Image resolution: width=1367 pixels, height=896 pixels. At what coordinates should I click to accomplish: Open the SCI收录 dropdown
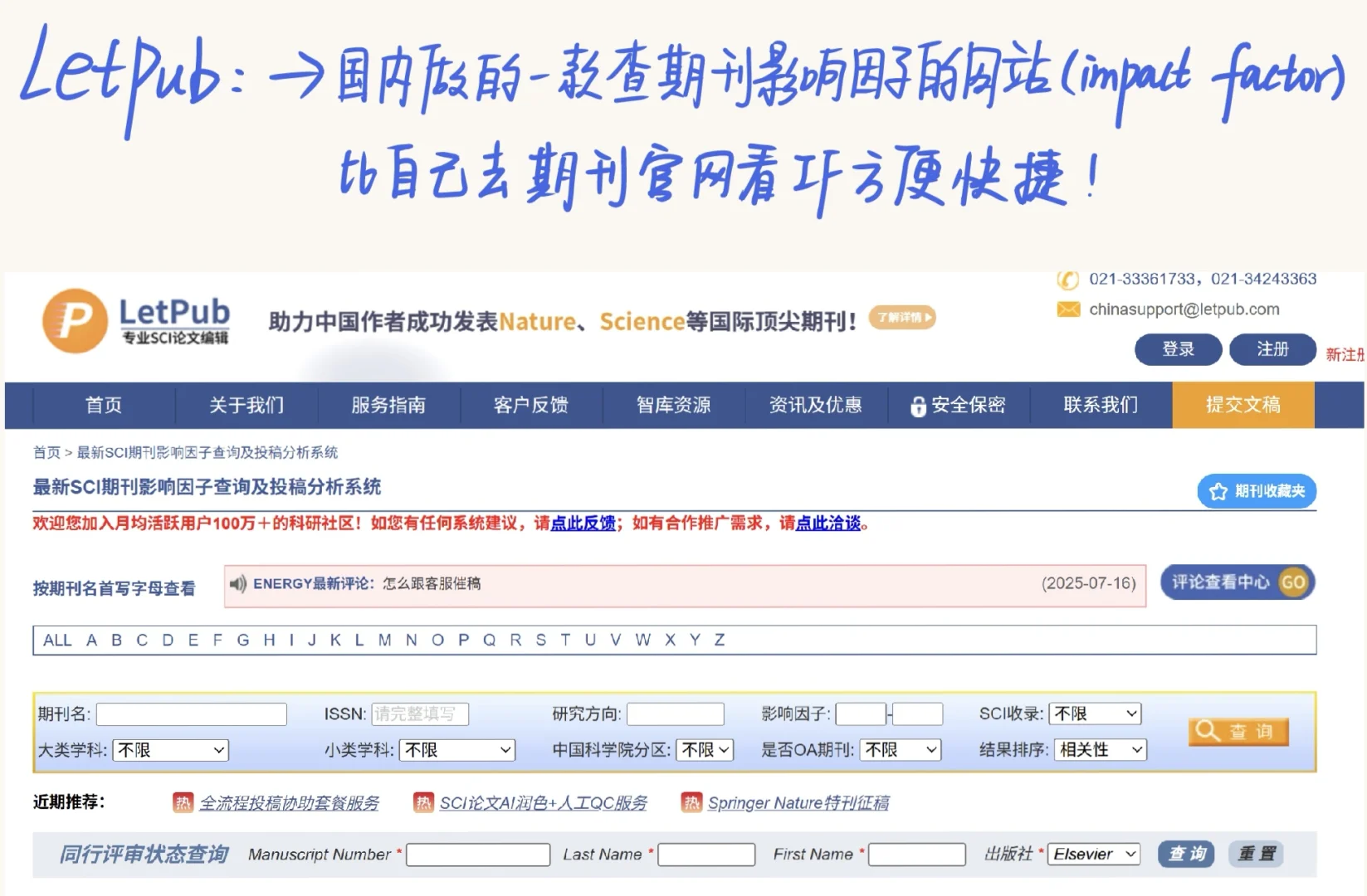click(1095, 713)
